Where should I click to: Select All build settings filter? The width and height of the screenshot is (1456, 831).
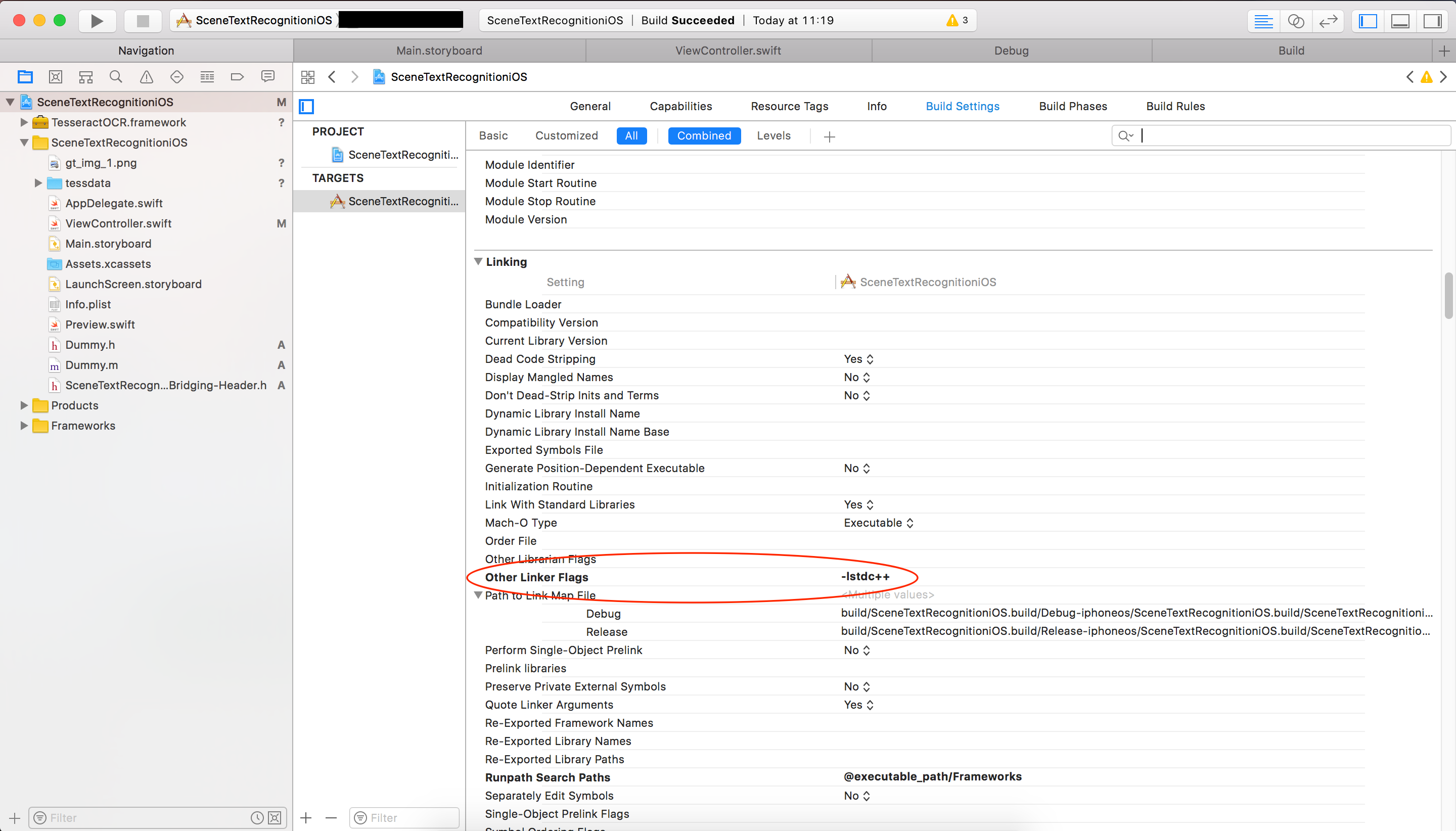[x=631, y=135]
